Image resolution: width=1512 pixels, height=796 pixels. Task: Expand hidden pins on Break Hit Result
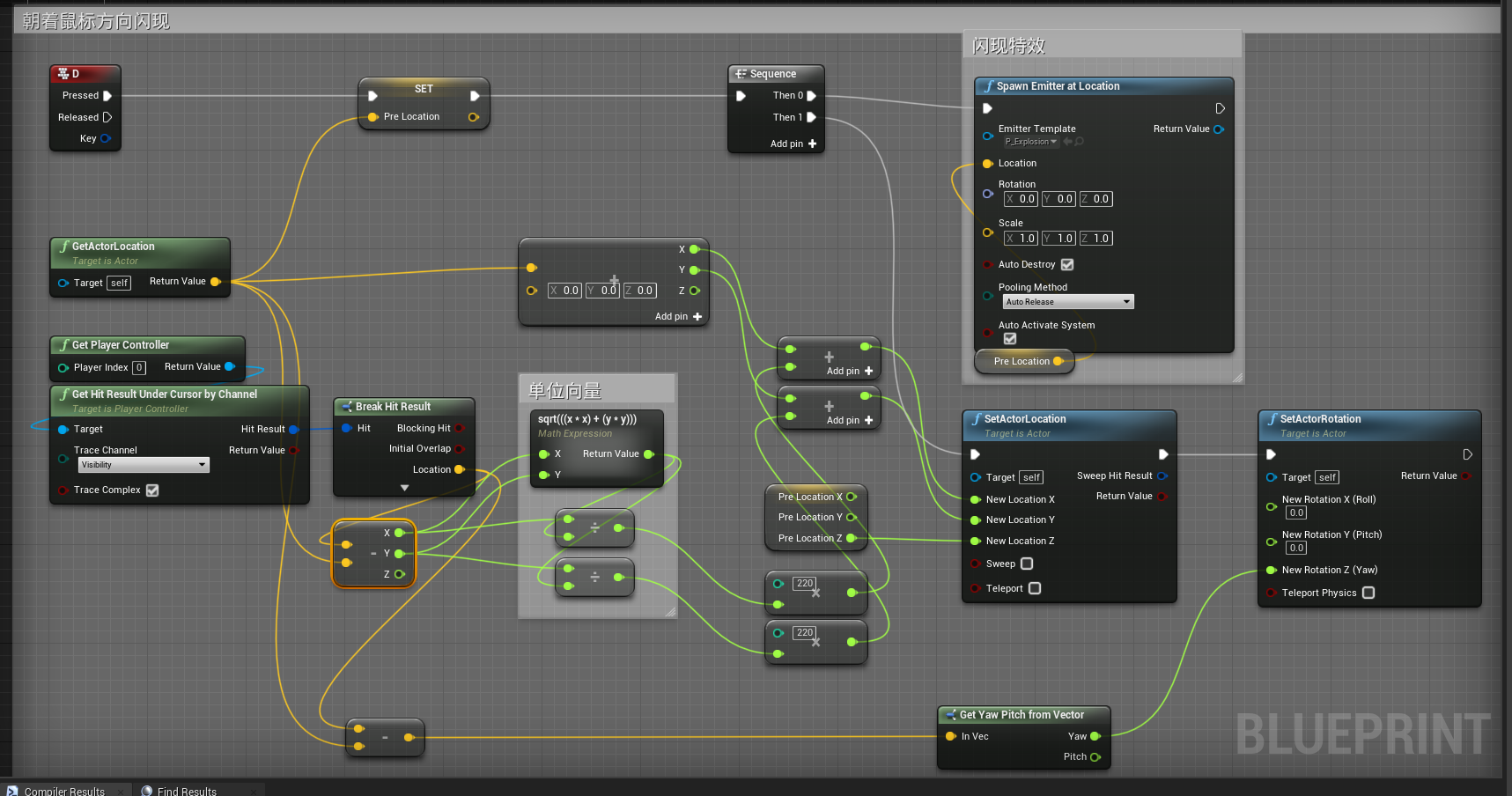pos(405,487)
